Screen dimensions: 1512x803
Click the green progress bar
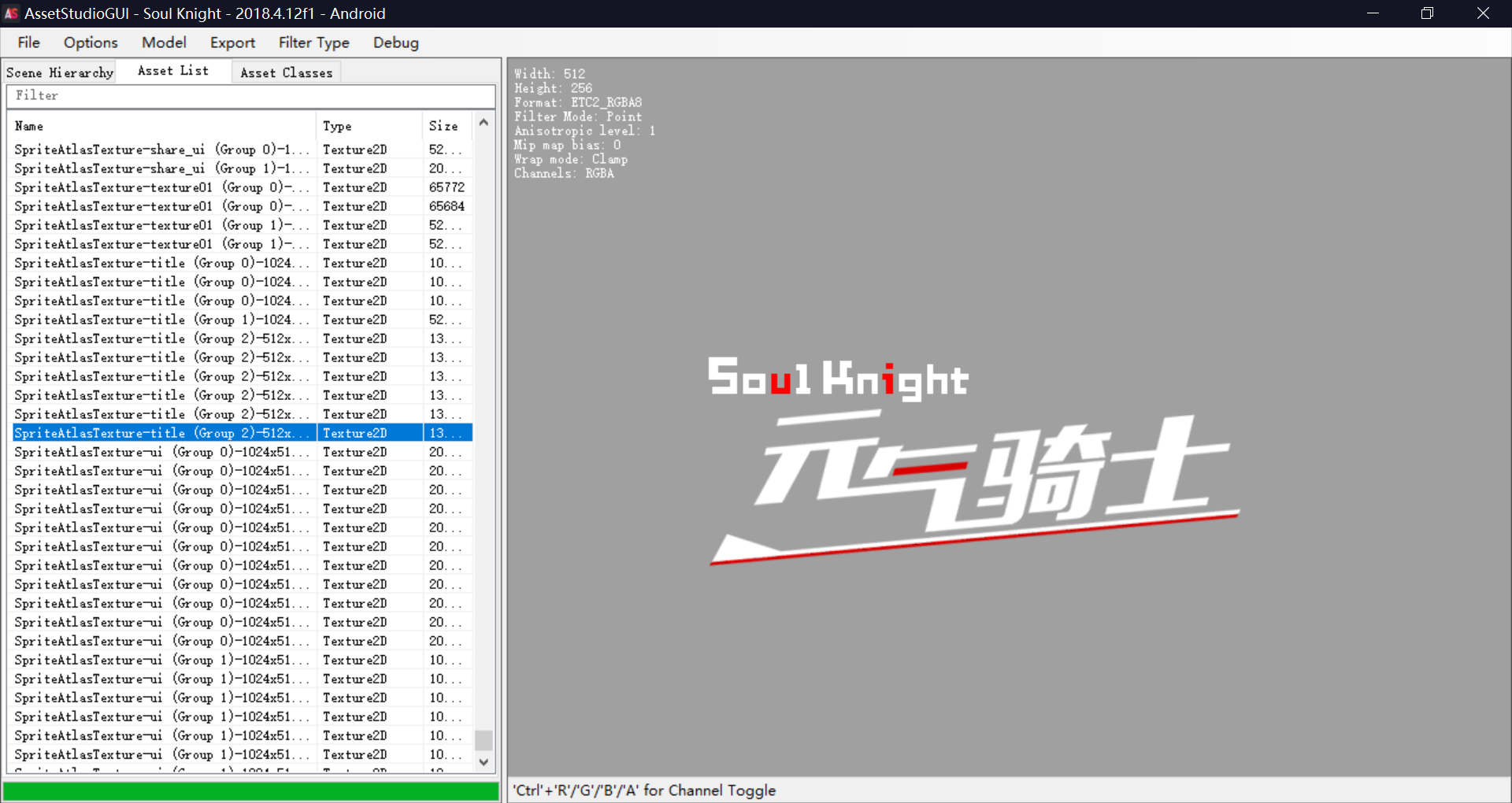point(251,791)
